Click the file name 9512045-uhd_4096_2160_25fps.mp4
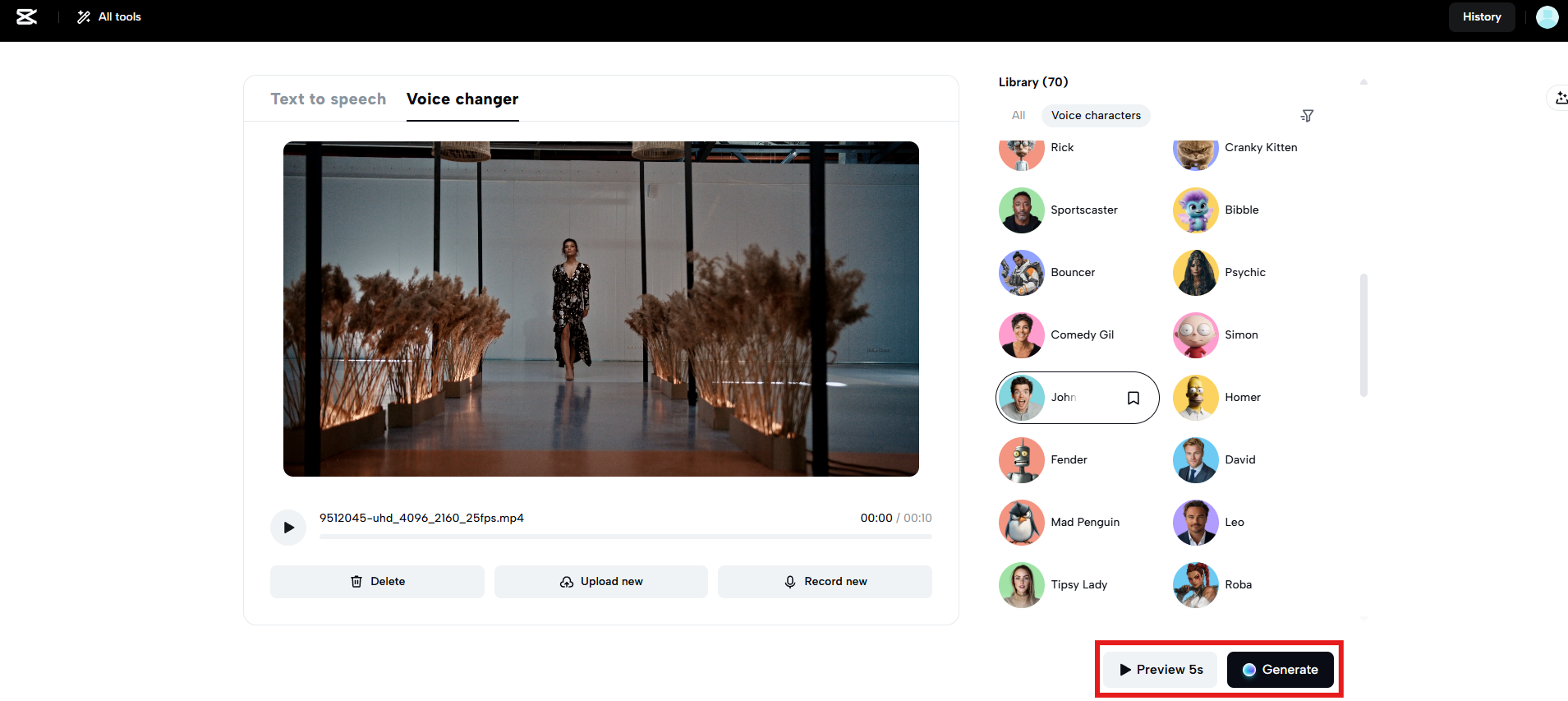Image resolution: width=1568 pixels, height=701 pixels. click(421, 518)
